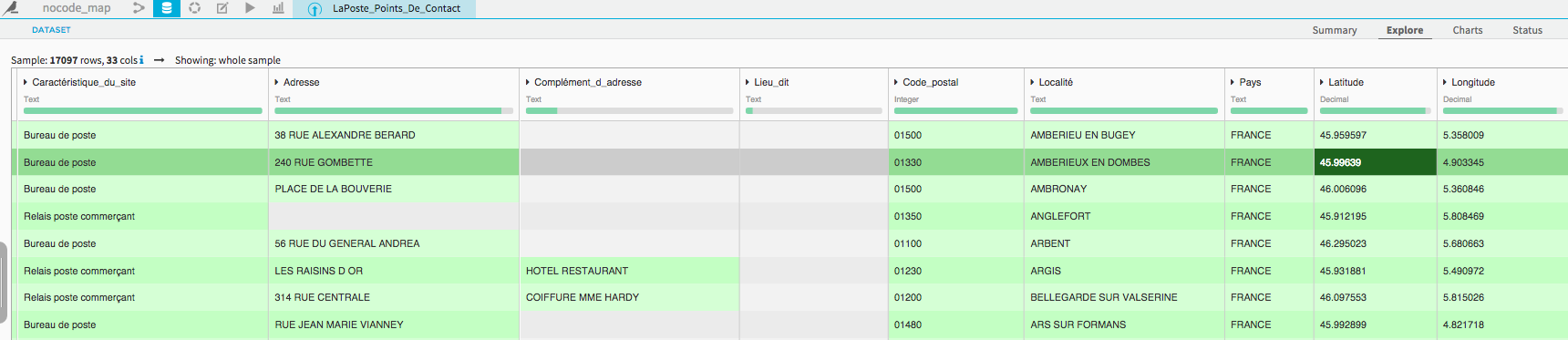Select cell RUE JEAN MARIE VIANNEY
This screenshot has width=1568, height=340.
[394, 325]
